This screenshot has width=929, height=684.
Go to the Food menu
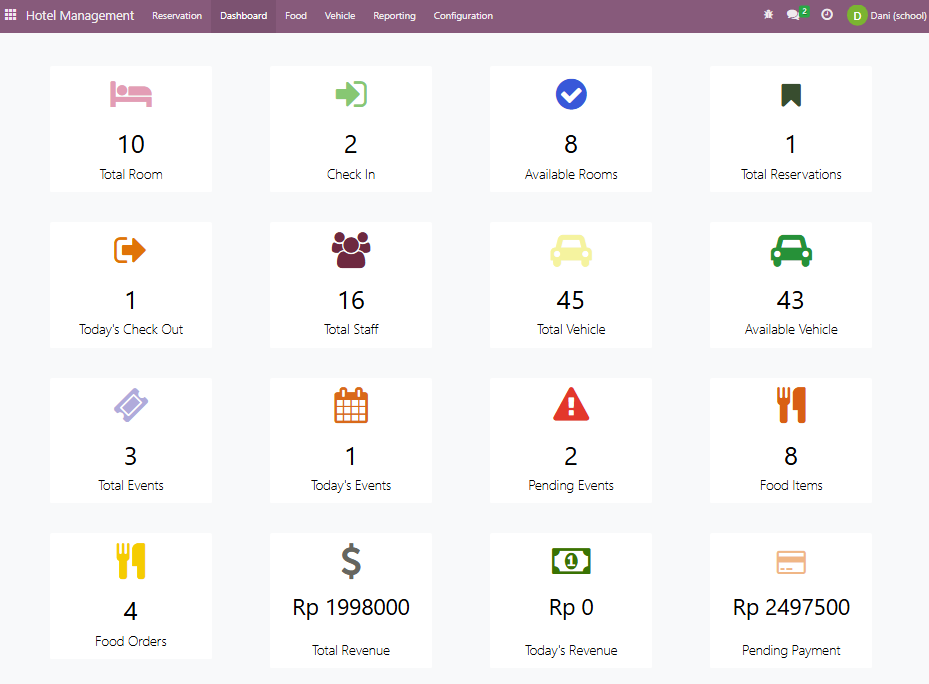(296, 16)
